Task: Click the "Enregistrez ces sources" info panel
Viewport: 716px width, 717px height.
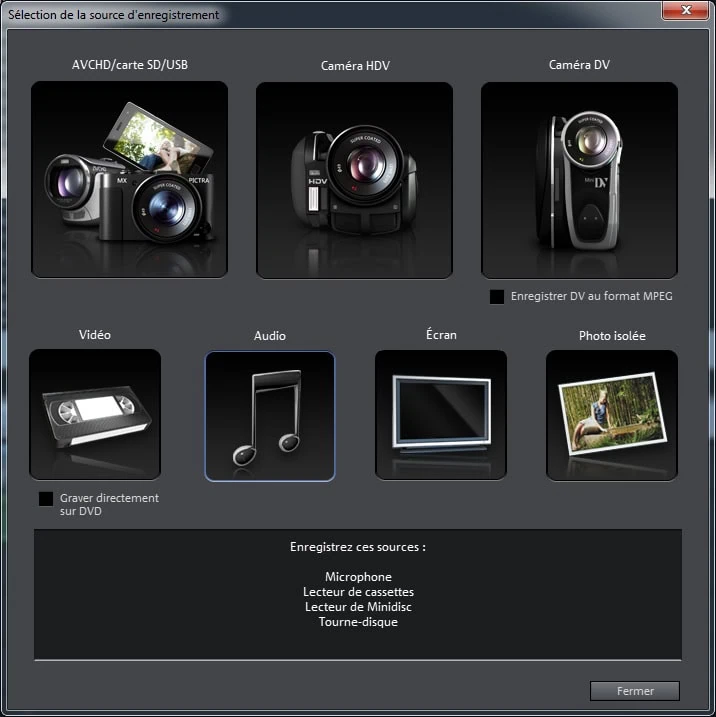Action: [358, 594]
